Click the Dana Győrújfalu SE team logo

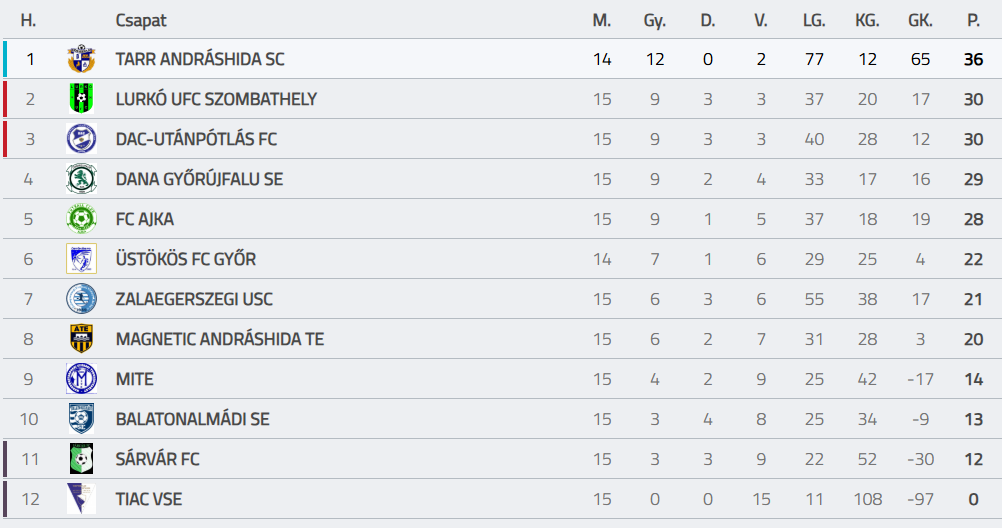click(81, 179)
